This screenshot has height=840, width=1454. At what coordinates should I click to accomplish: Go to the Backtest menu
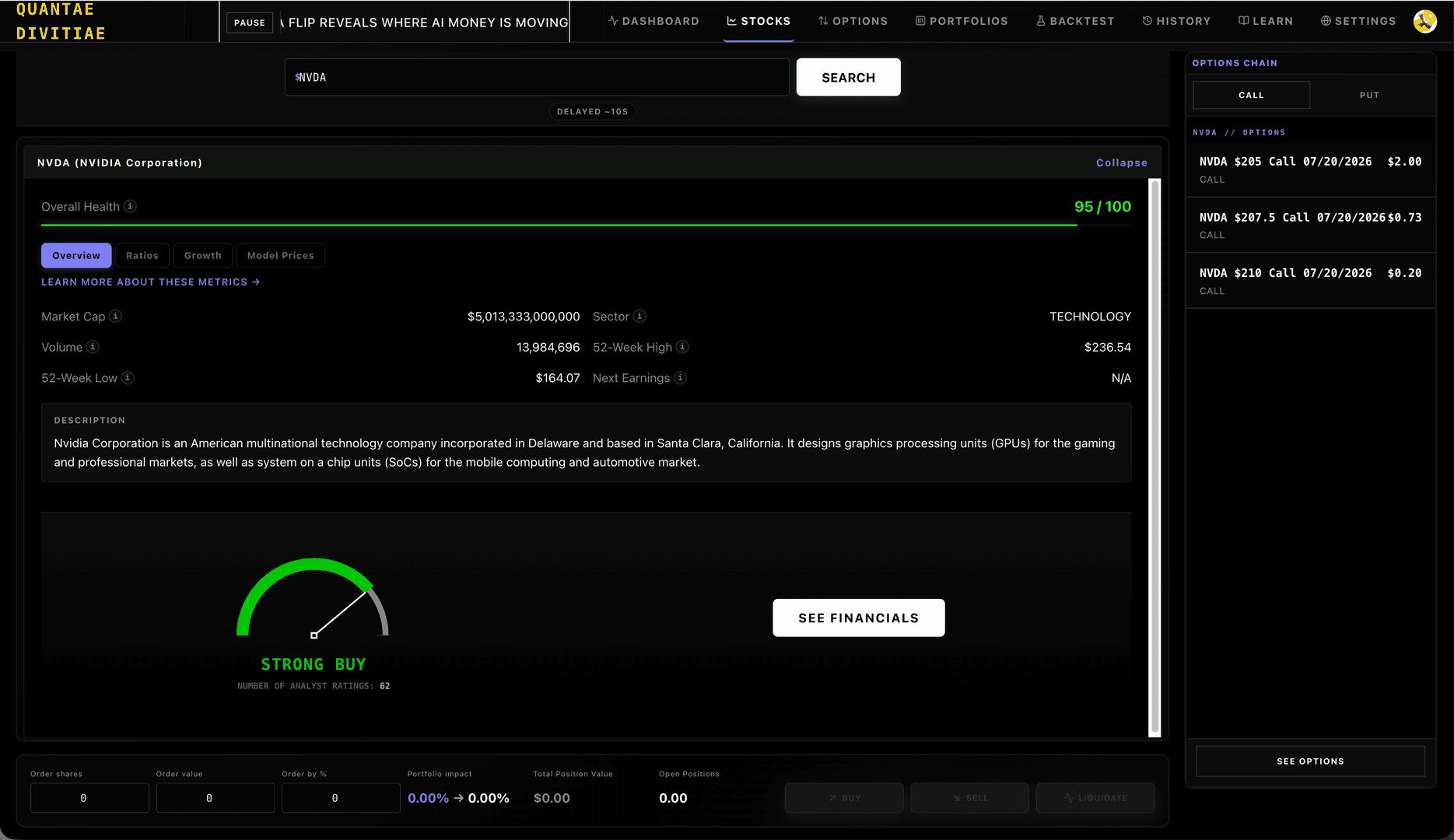1075,21
